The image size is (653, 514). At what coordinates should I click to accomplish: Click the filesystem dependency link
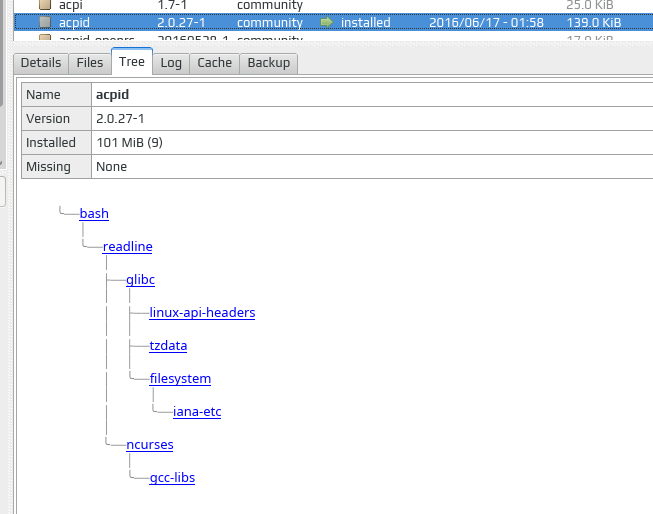180,378
